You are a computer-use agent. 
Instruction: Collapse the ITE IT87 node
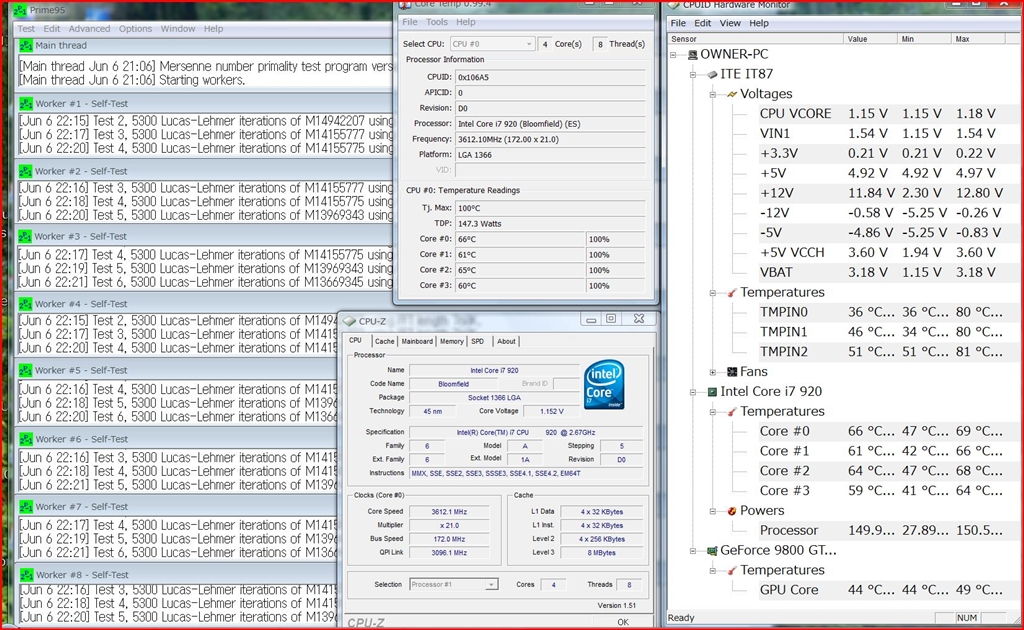click(693, 74)
